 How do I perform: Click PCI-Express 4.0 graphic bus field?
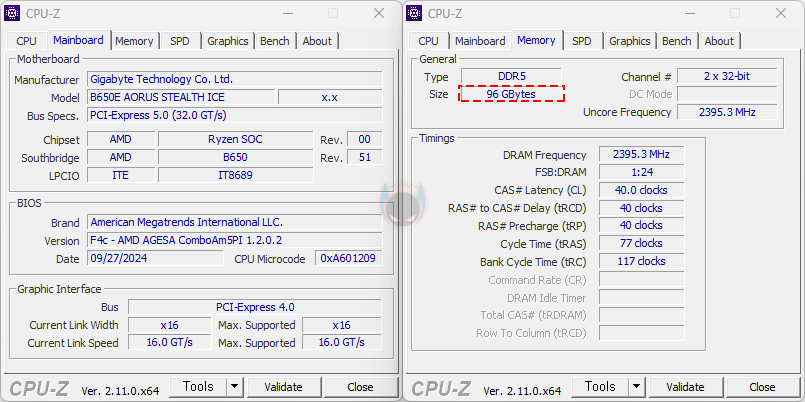(255, 307)
